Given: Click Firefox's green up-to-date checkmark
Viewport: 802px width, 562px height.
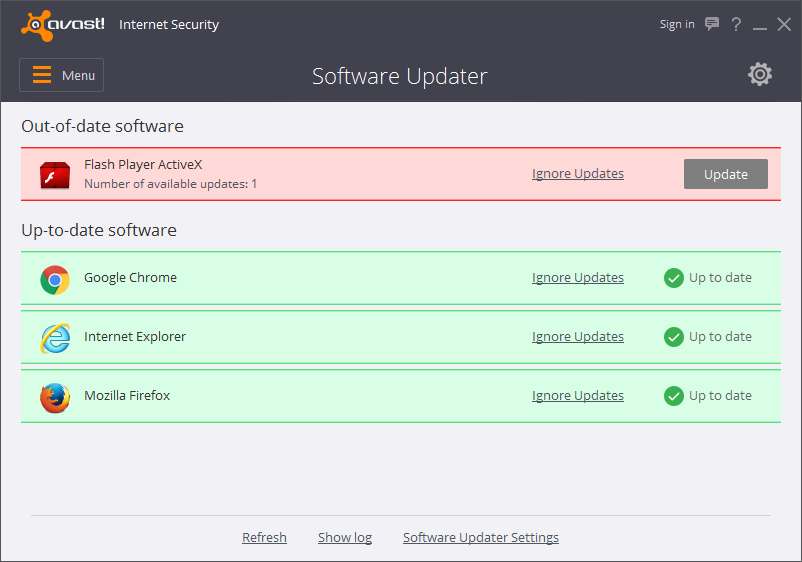Looking at the screenshot, I should 674,396.
